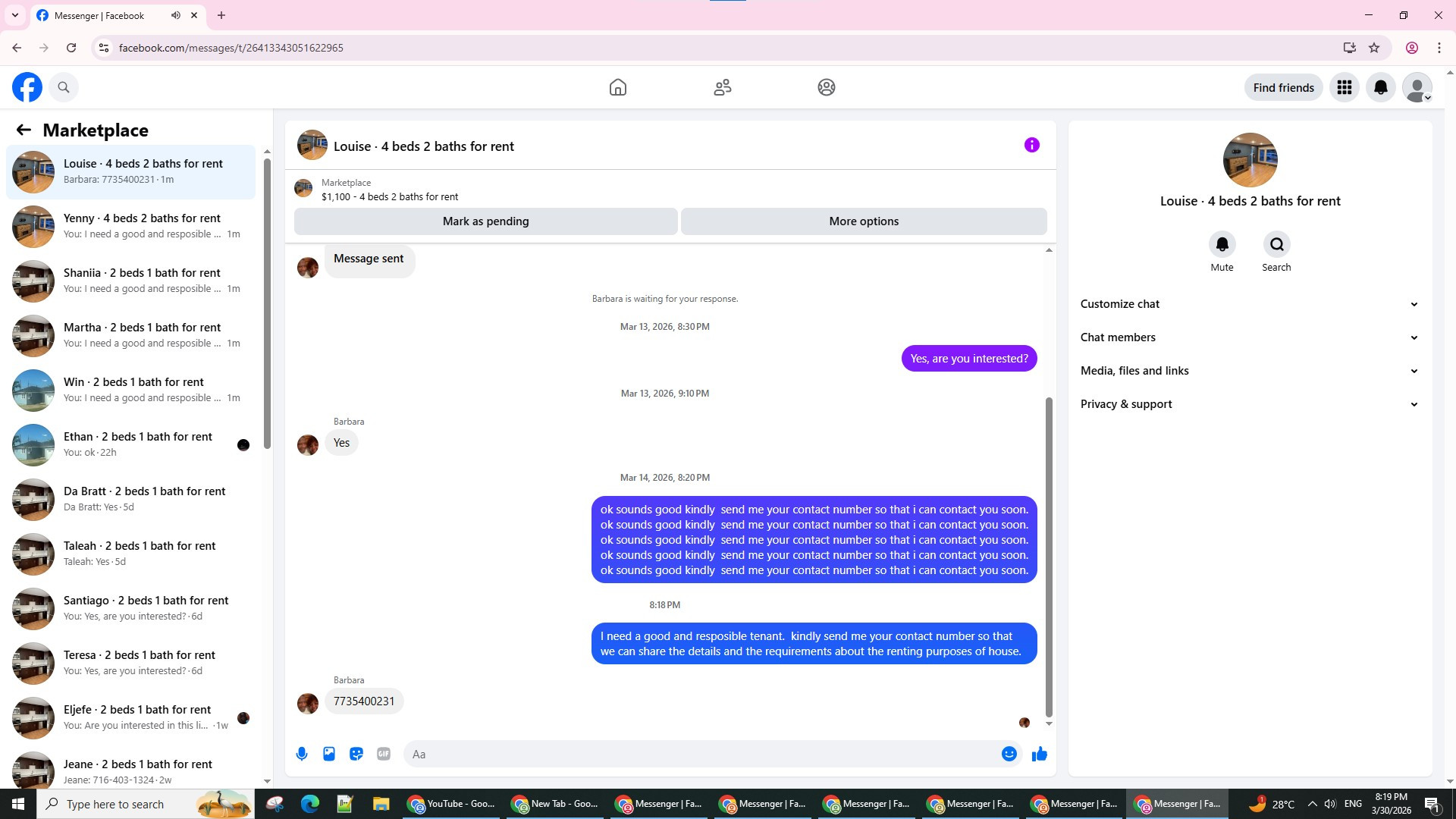The height and width of the screenshot is (819, 1456).
Task: Open the Facebook notifications bell
Action: click(x=1380, y=87)
